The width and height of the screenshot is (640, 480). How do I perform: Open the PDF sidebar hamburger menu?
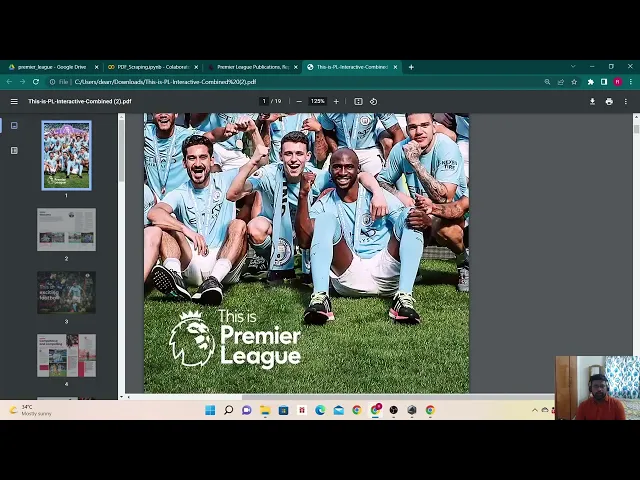(x=14, y=102)
